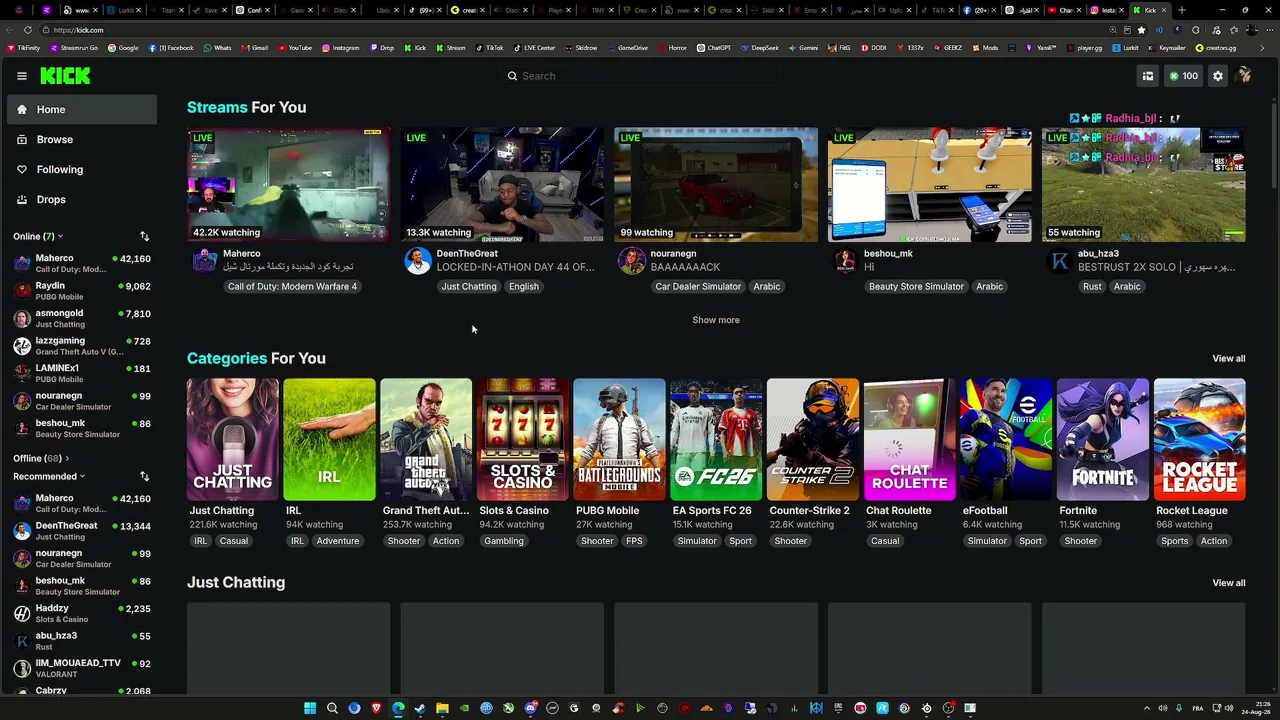
Task: Expand the Offline (68) section
Action: coord(41,458)
